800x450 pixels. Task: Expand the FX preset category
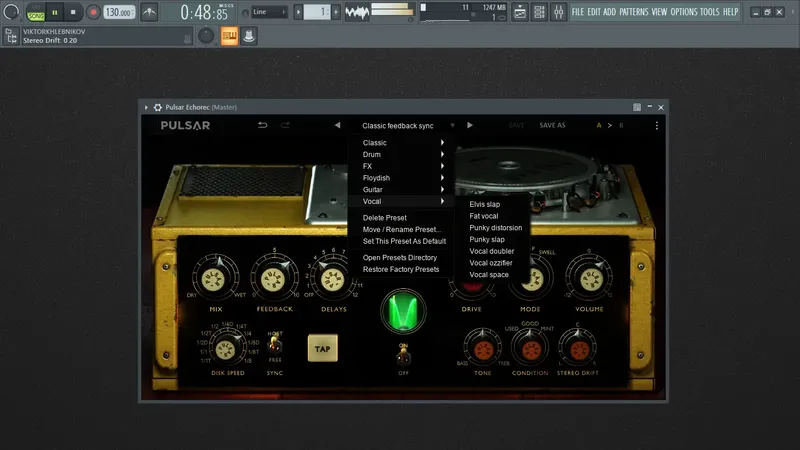point(401,166)
